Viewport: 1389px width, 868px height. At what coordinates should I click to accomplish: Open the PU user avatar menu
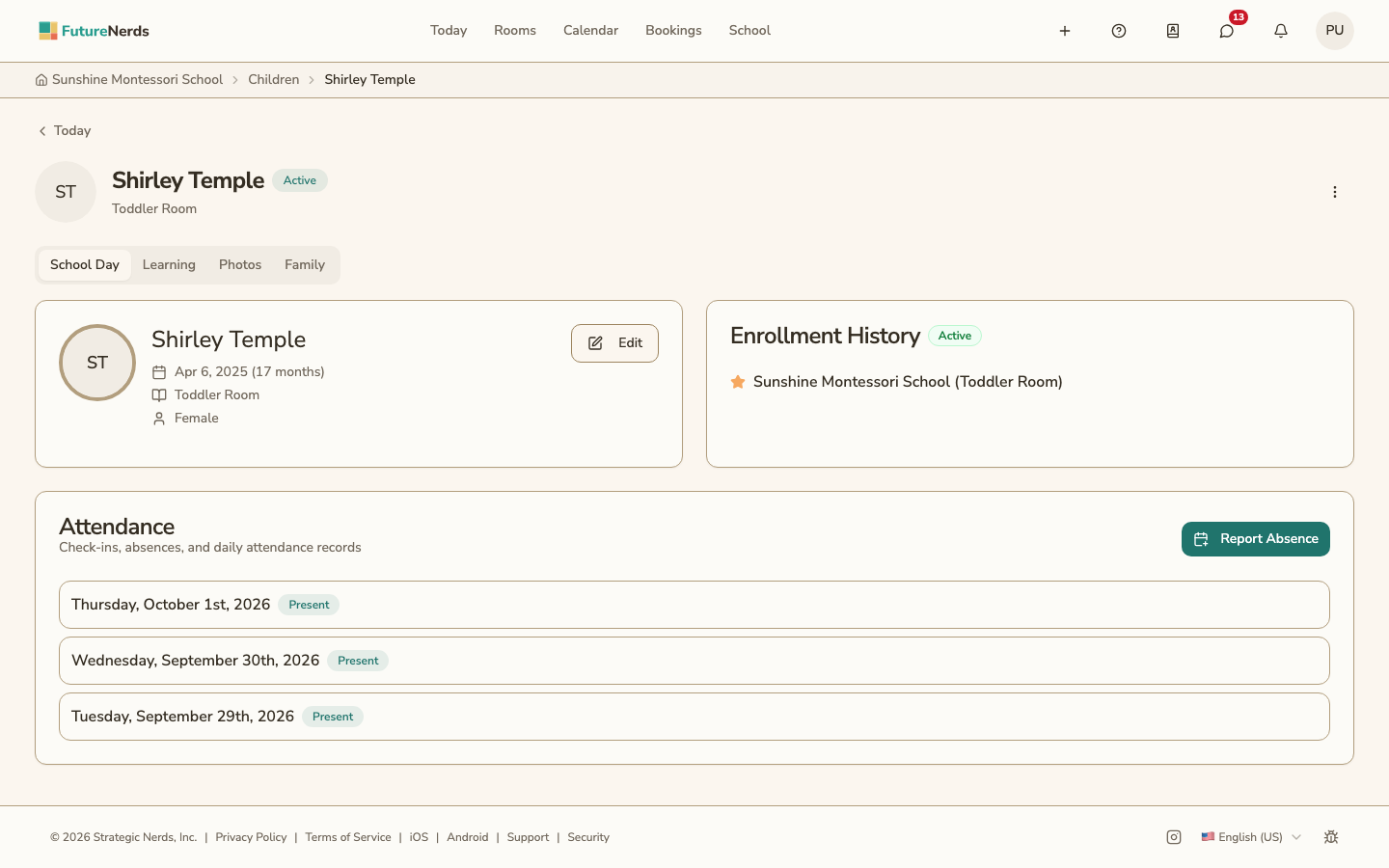coord(1335,31)
